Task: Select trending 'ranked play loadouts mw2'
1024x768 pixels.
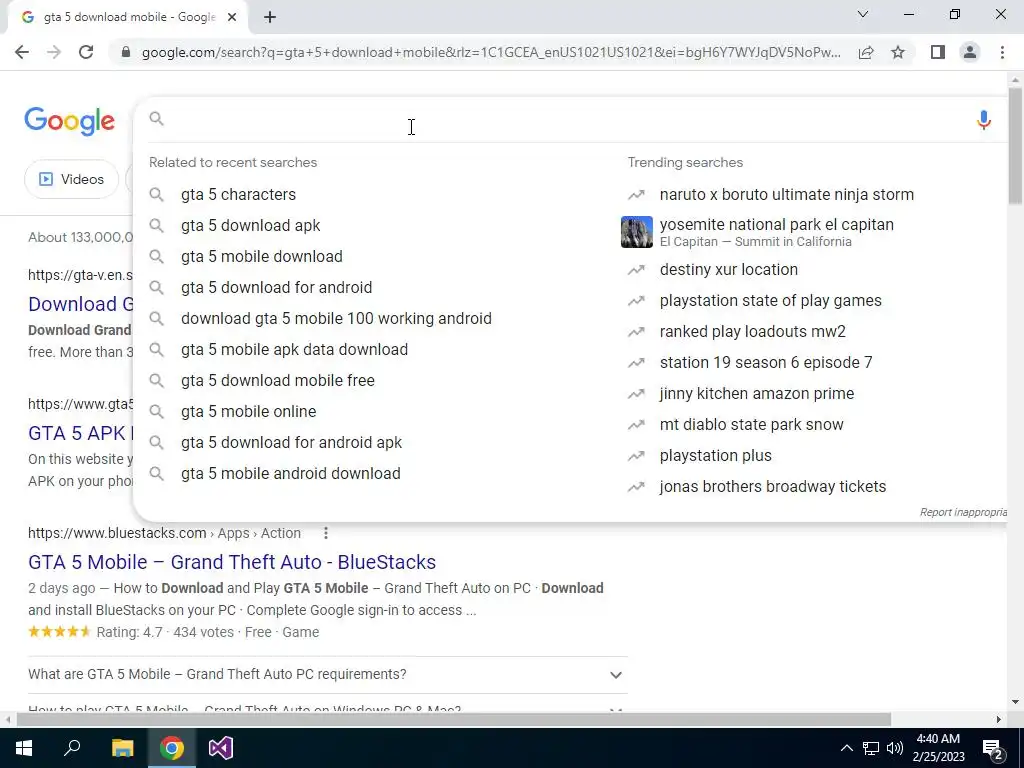Action: tap(752, 332)
